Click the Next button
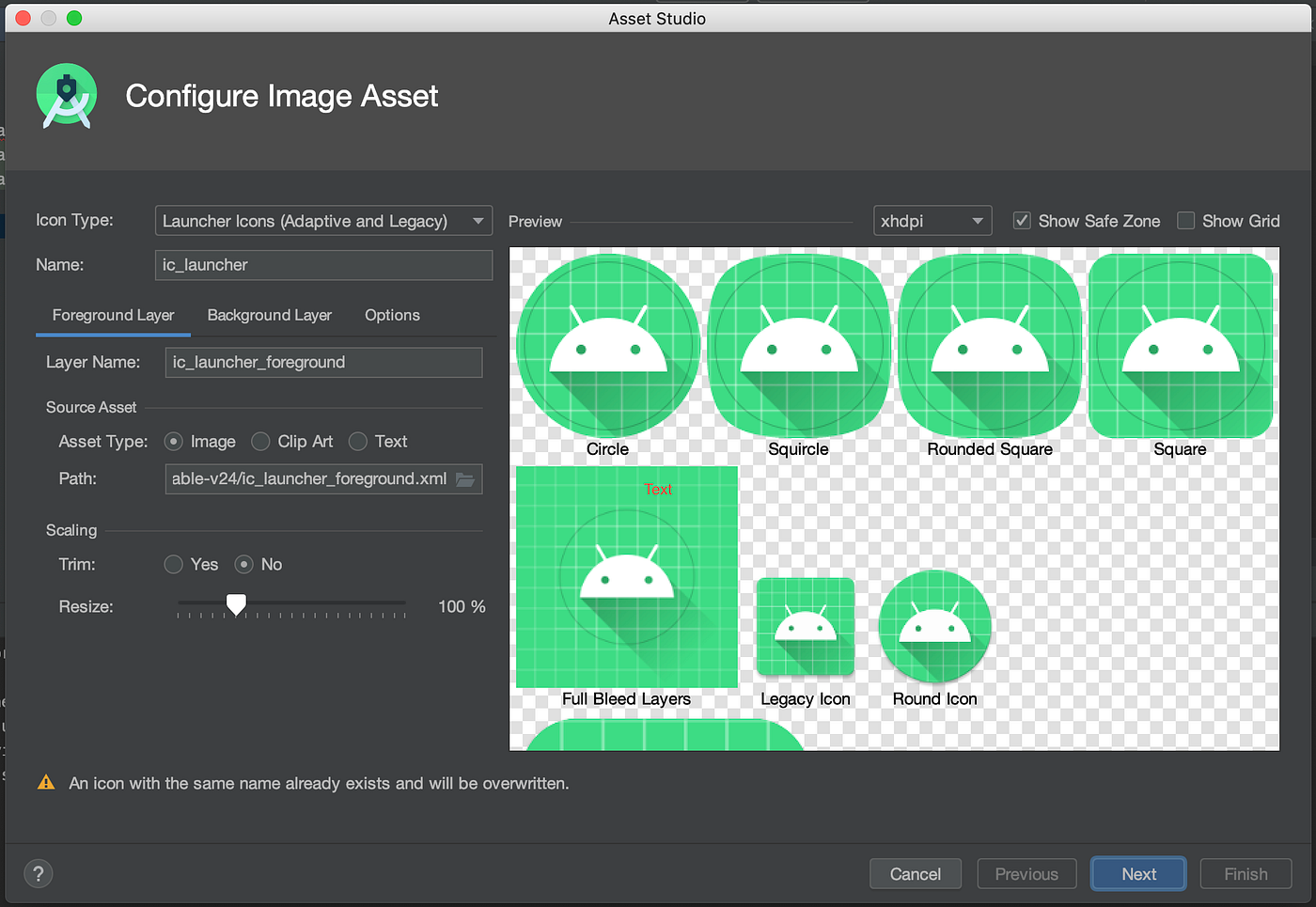This screenshot has height=907, width=1316. point(1138,873)
